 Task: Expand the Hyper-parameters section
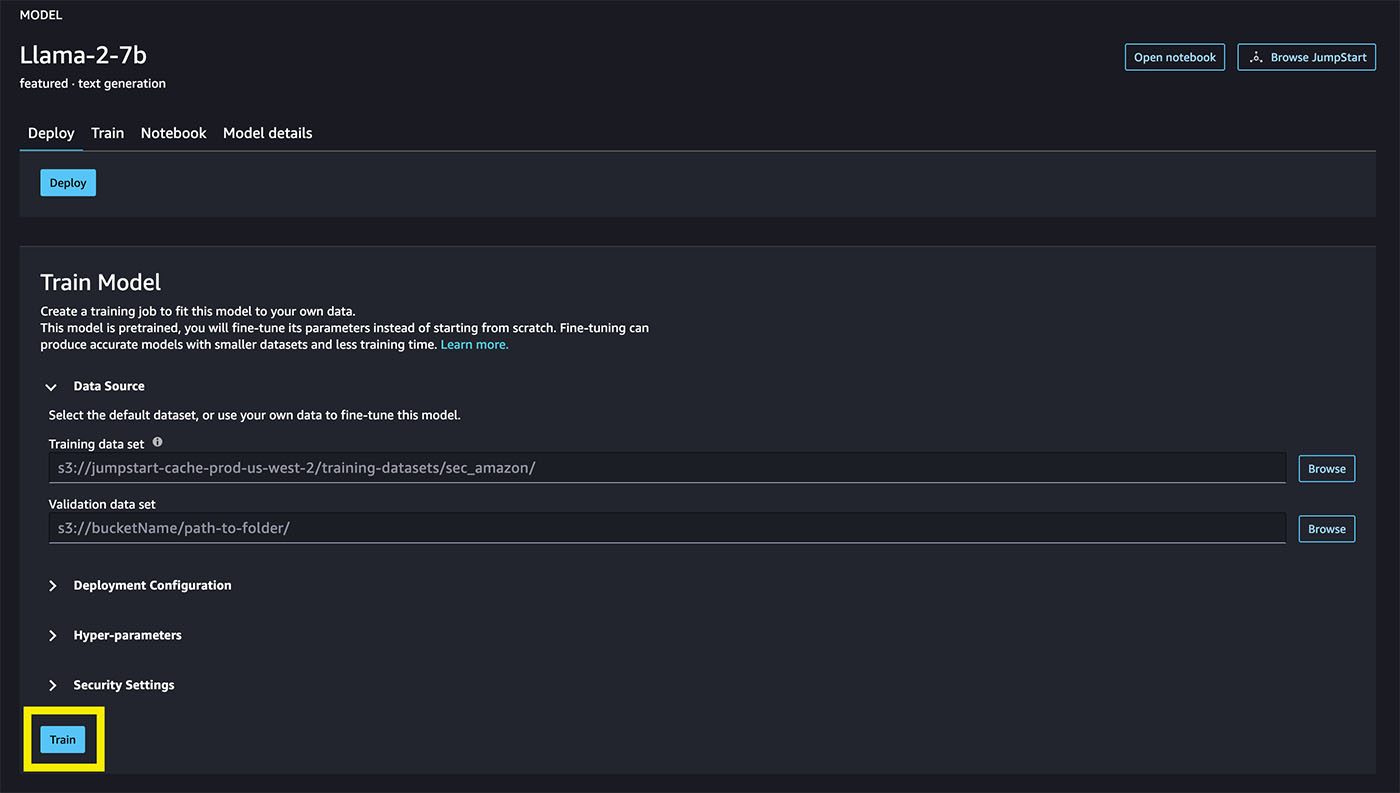point(115,636)
